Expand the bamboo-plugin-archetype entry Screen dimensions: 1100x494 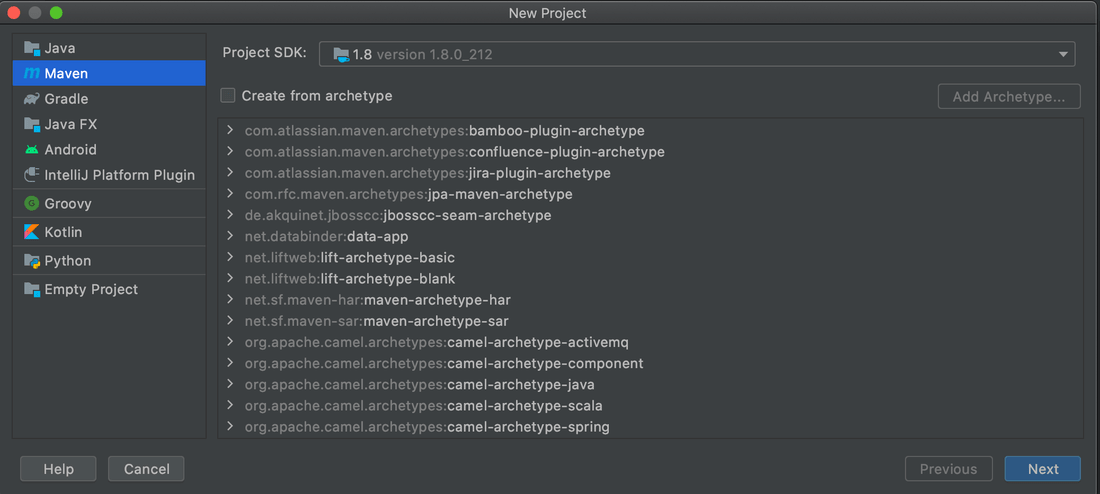coord(230,131)
